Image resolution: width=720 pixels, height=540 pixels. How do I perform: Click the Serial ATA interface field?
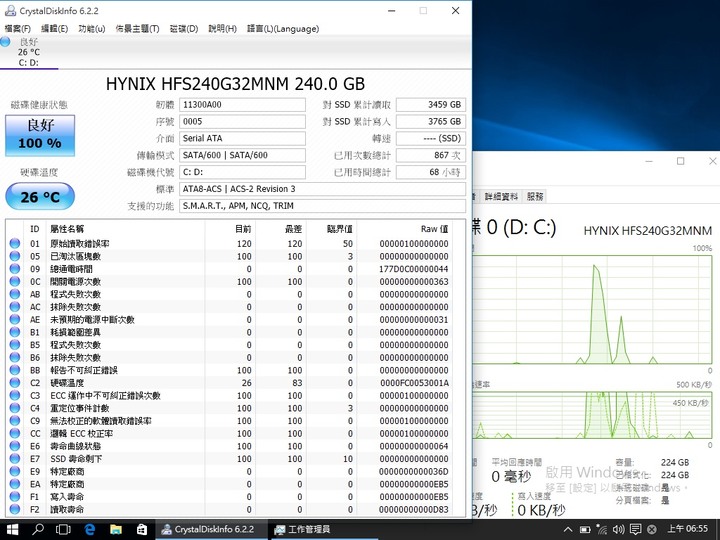point(242,138)
